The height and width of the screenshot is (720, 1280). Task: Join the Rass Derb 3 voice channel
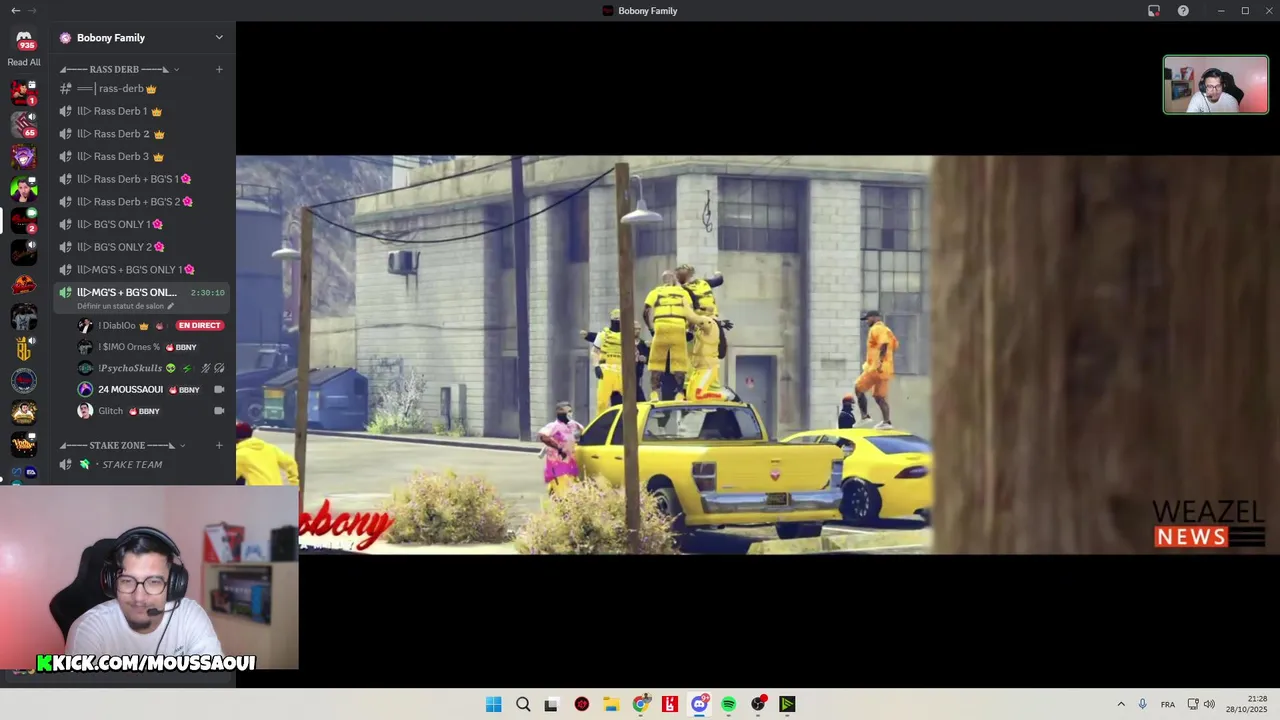click(141, 157)
